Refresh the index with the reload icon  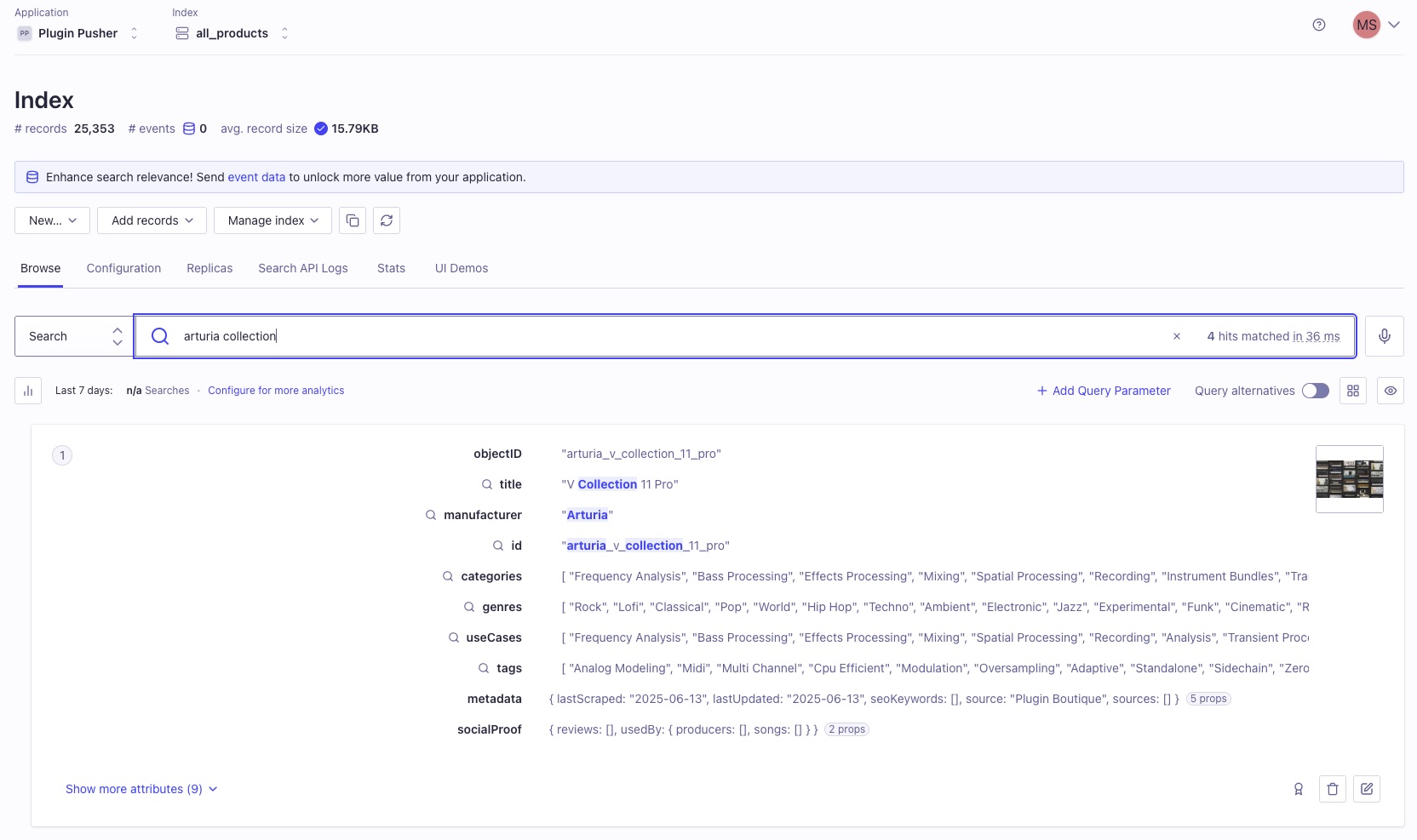click(387, 220)
